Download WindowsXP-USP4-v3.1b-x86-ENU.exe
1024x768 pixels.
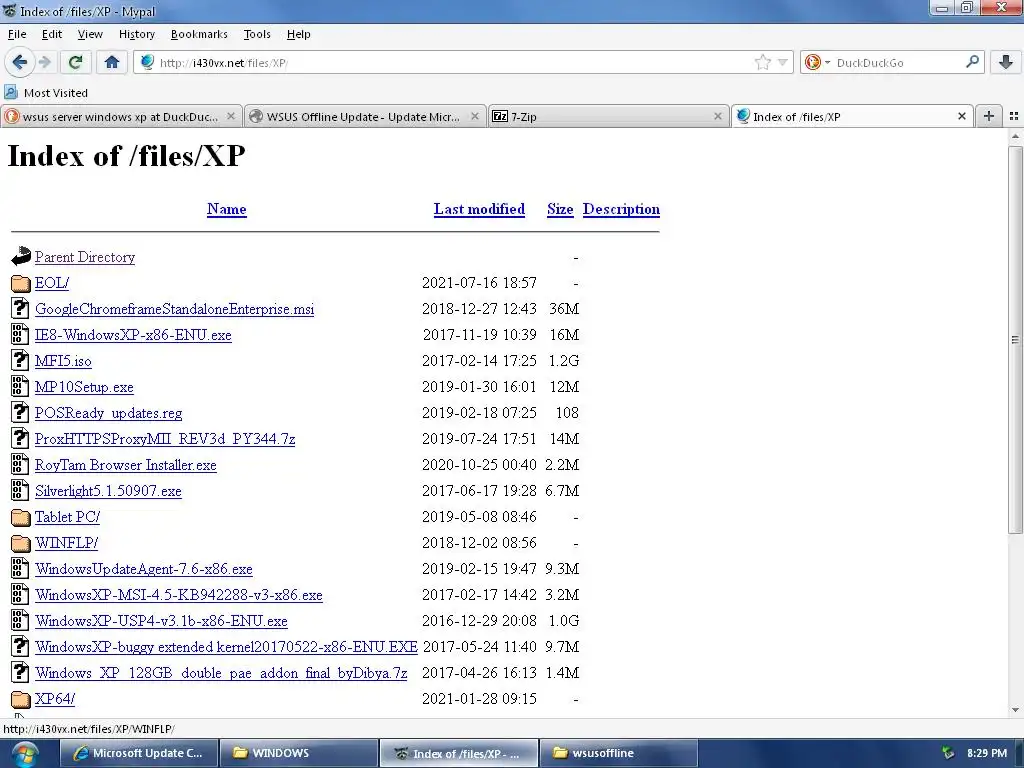tap(161, 621)
